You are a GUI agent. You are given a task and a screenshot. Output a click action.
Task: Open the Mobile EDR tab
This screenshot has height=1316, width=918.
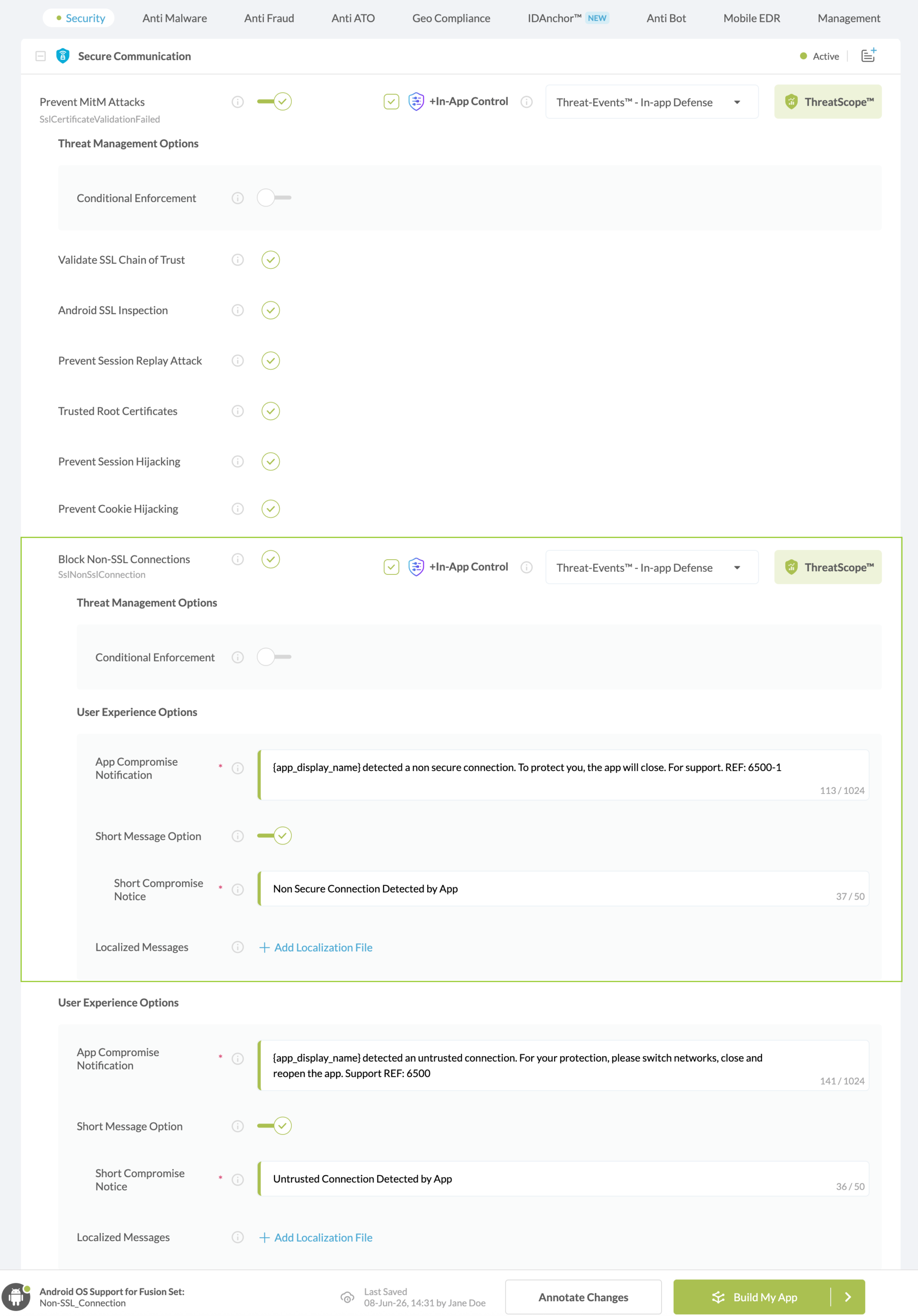(x=752, y=18)
